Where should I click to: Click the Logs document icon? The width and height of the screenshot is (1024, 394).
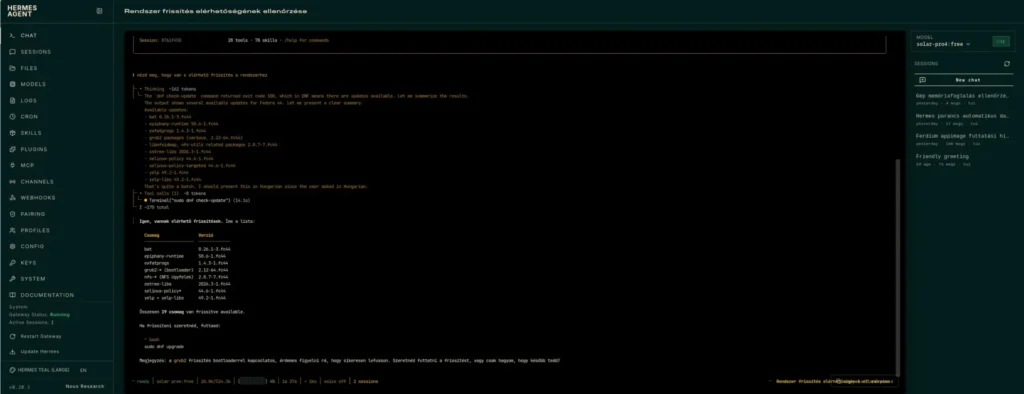[x=12, y=101]
